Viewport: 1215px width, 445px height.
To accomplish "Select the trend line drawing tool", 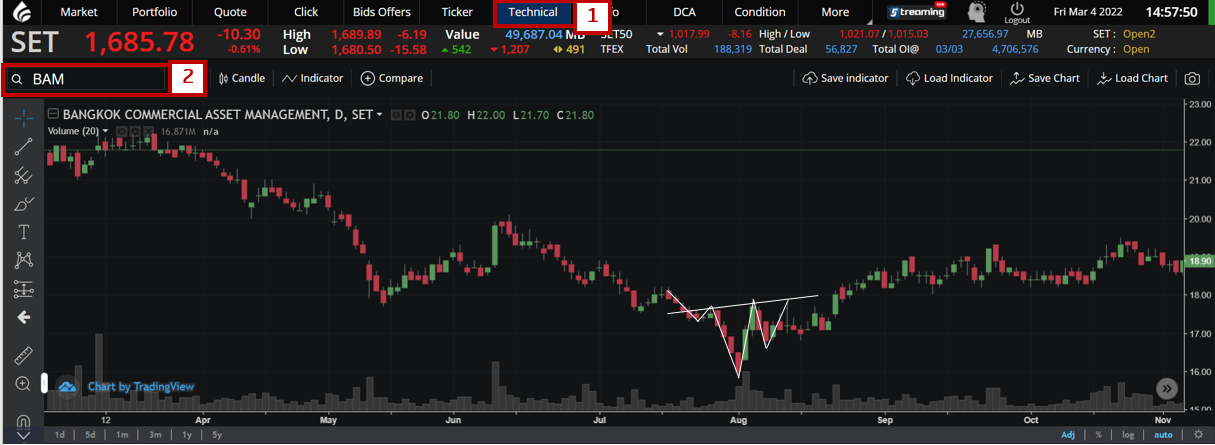I will [24, 147].
